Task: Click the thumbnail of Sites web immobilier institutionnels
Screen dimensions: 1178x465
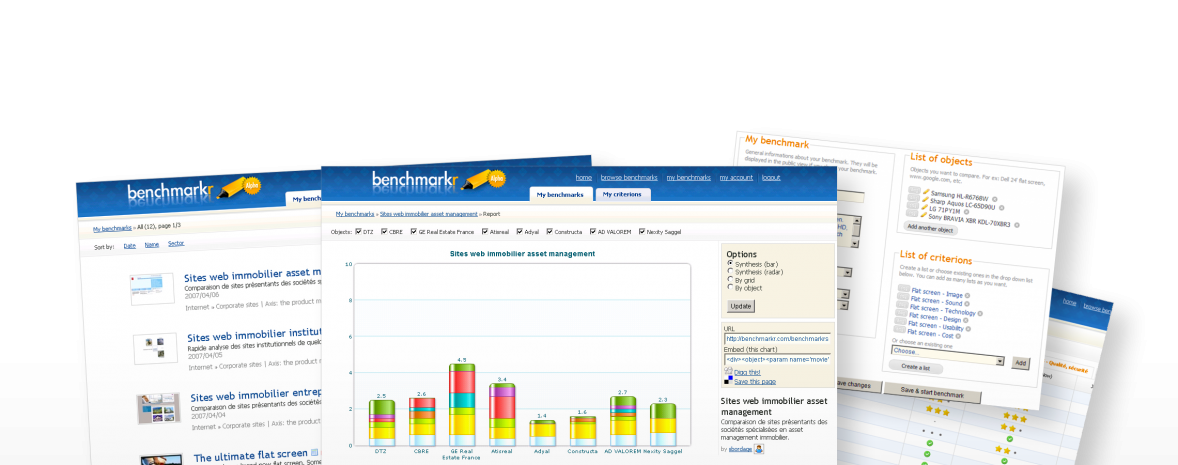Action: click(156, 349)
